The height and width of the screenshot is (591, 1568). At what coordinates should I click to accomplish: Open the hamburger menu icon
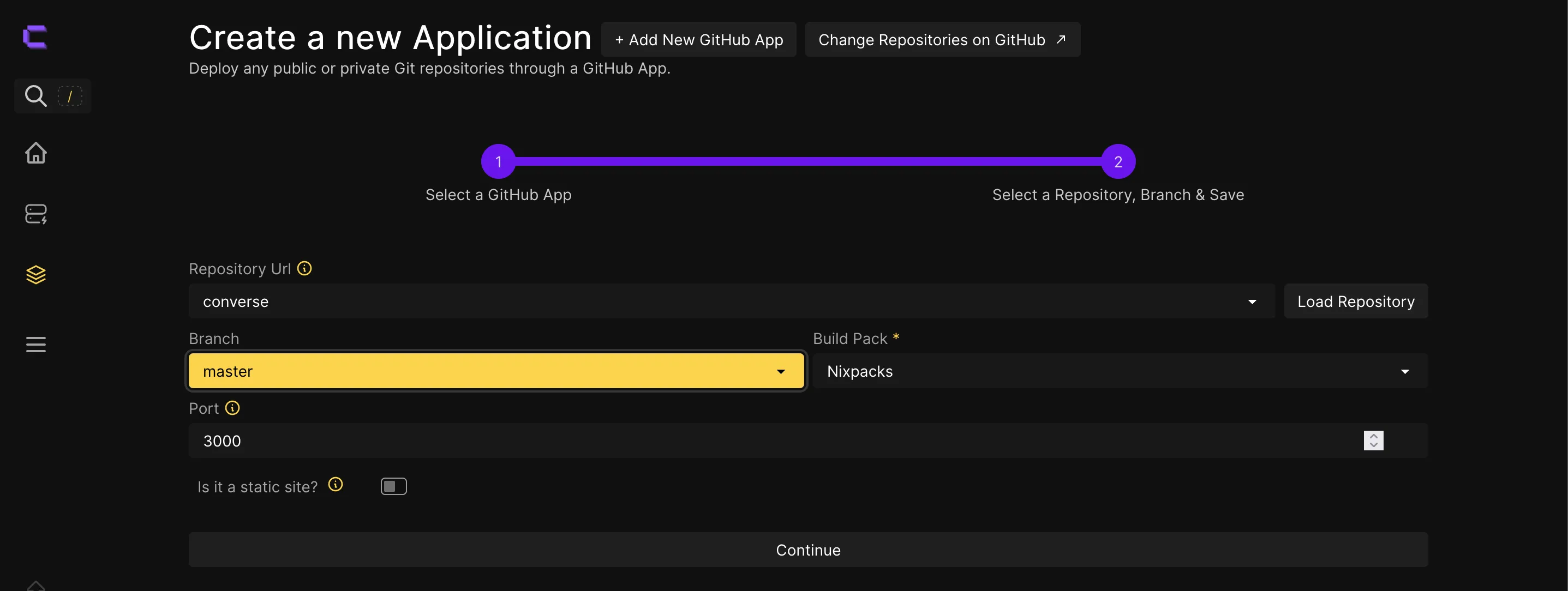coord(36,345)
